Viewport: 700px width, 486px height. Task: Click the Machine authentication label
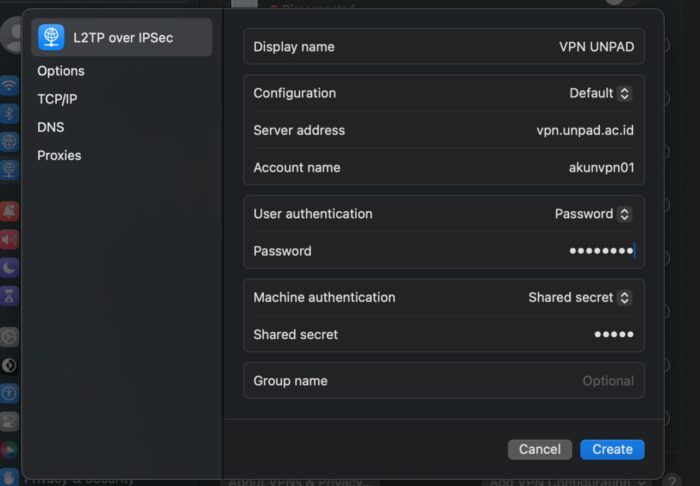click(325, 298)
